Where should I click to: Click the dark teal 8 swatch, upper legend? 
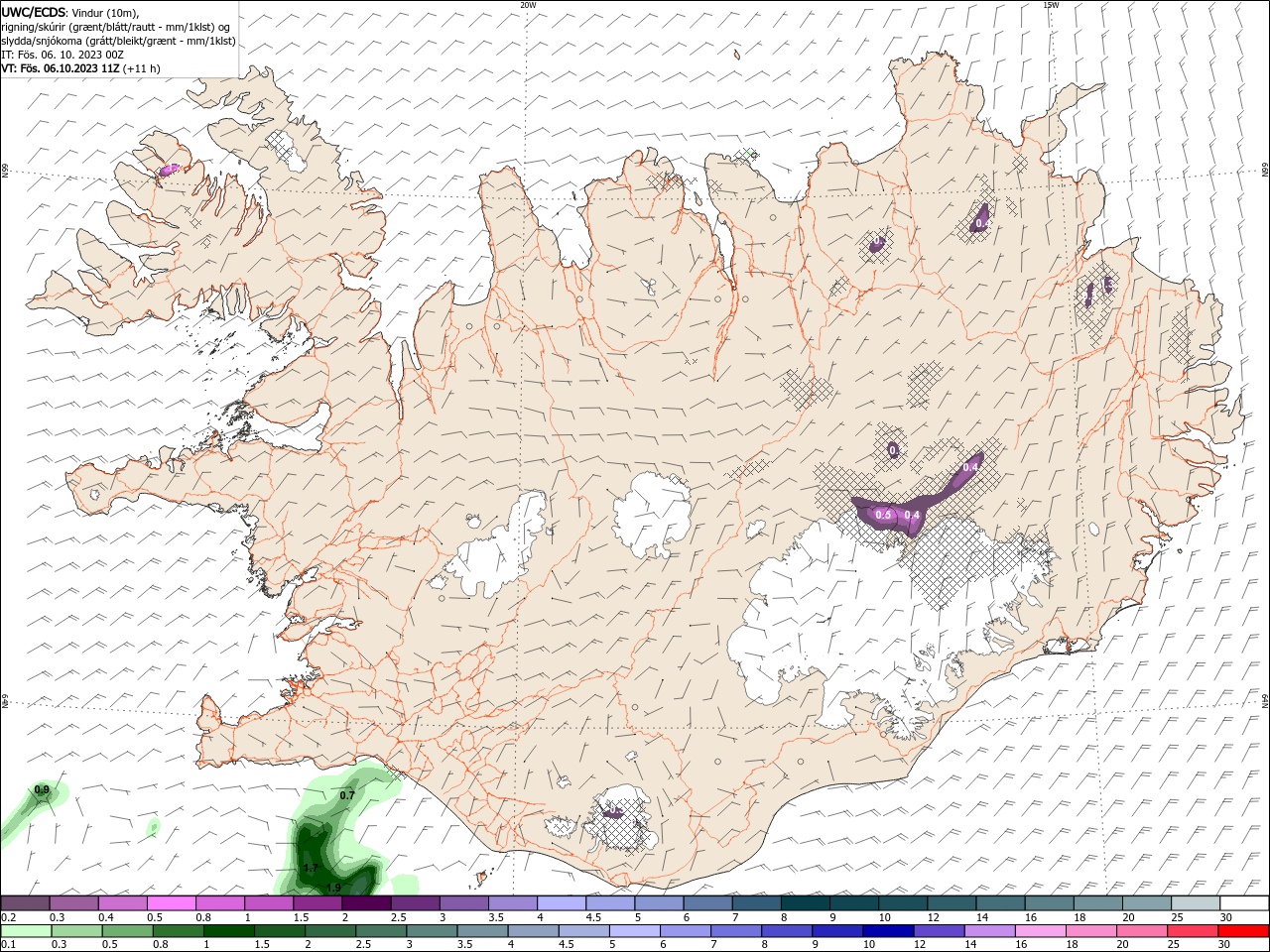coord(806,903)
